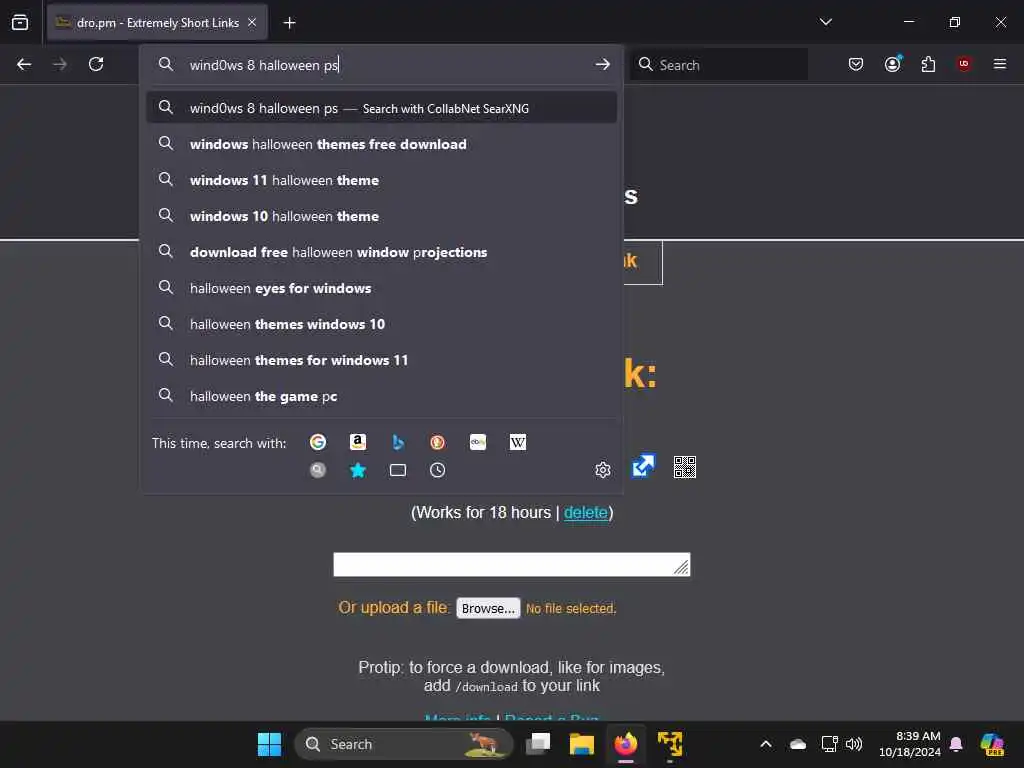The height and width of the screenshot is (768, 1024).
Task: Select 'windows 10 halloween theme' suggestion
Action: click(381, 216)
